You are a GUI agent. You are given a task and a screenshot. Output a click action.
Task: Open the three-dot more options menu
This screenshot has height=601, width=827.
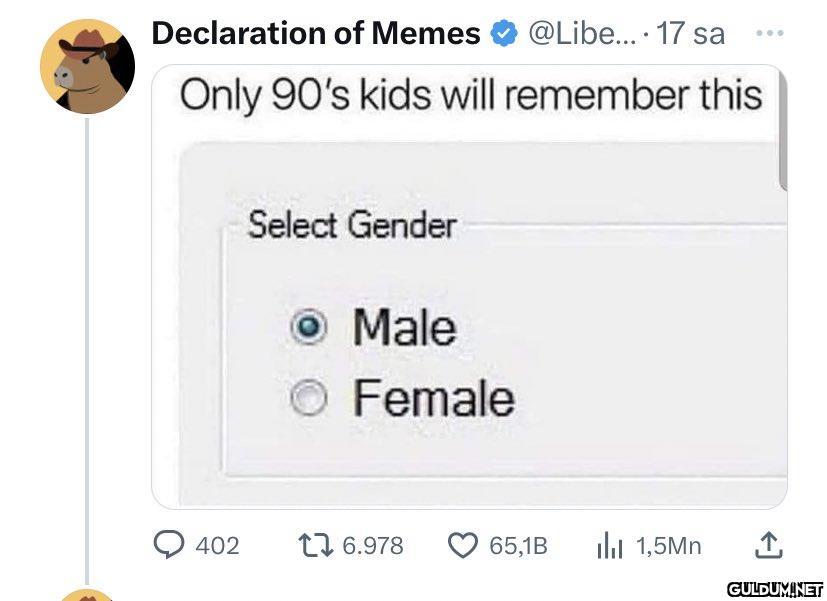coord(769,33)
